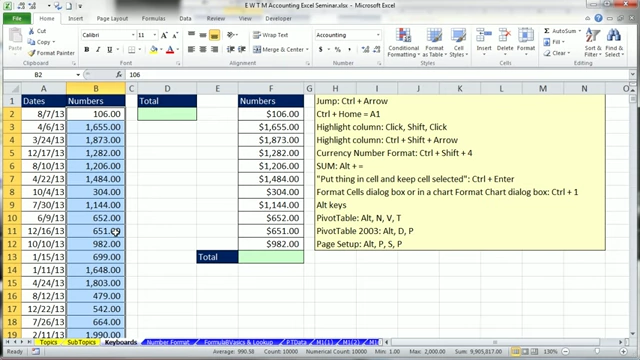Click macro record icon in status bar
Viewport: 640px width, 360px height.
(36, 351)
